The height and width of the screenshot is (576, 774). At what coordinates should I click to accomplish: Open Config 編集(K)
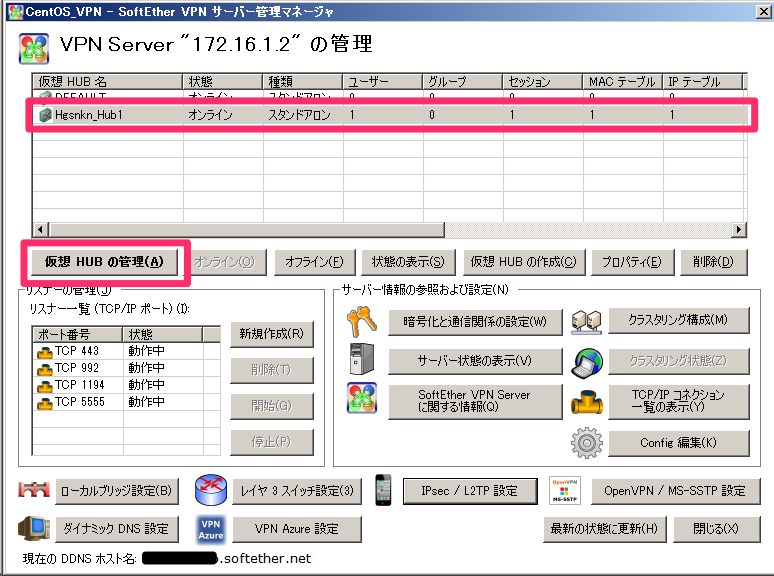[x=678, y=443]
